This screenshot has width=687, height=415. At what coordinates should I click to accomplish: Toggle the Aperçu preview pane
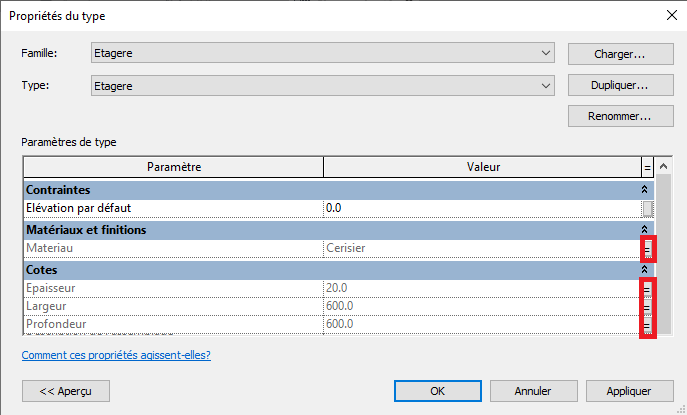(66, 391)
